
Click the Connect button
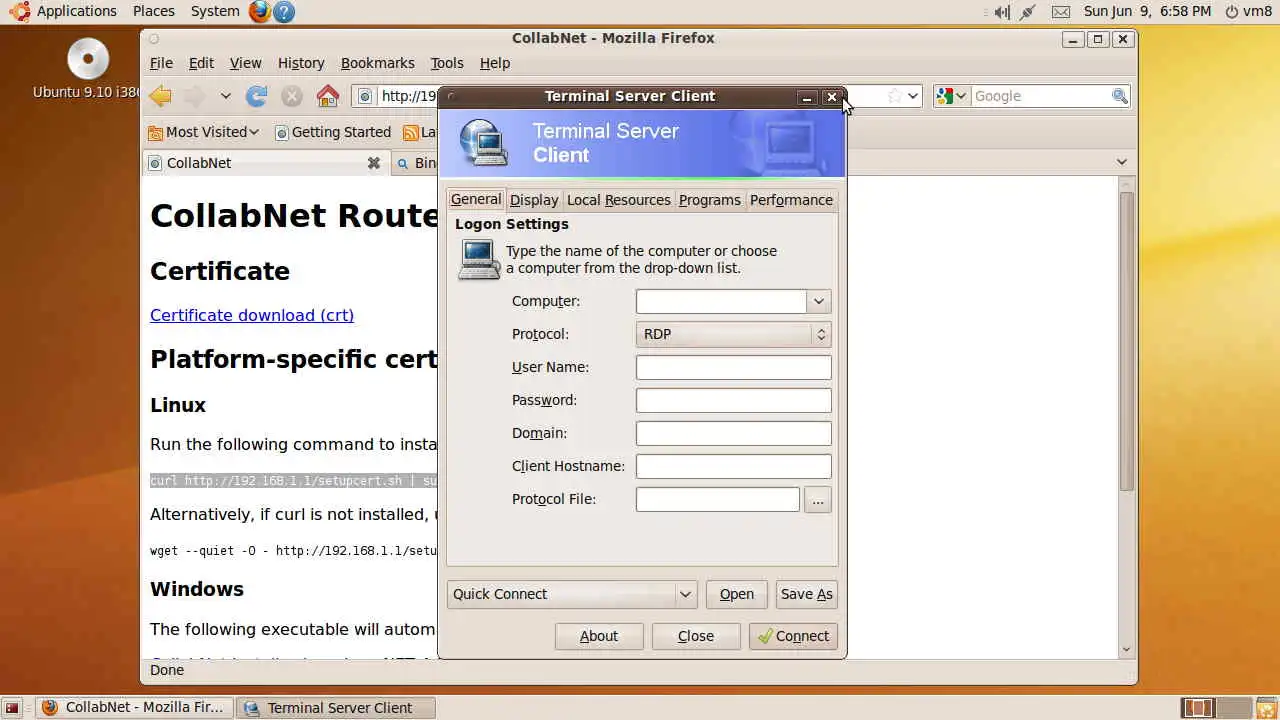pyautogui.click(x=793, y=636)
